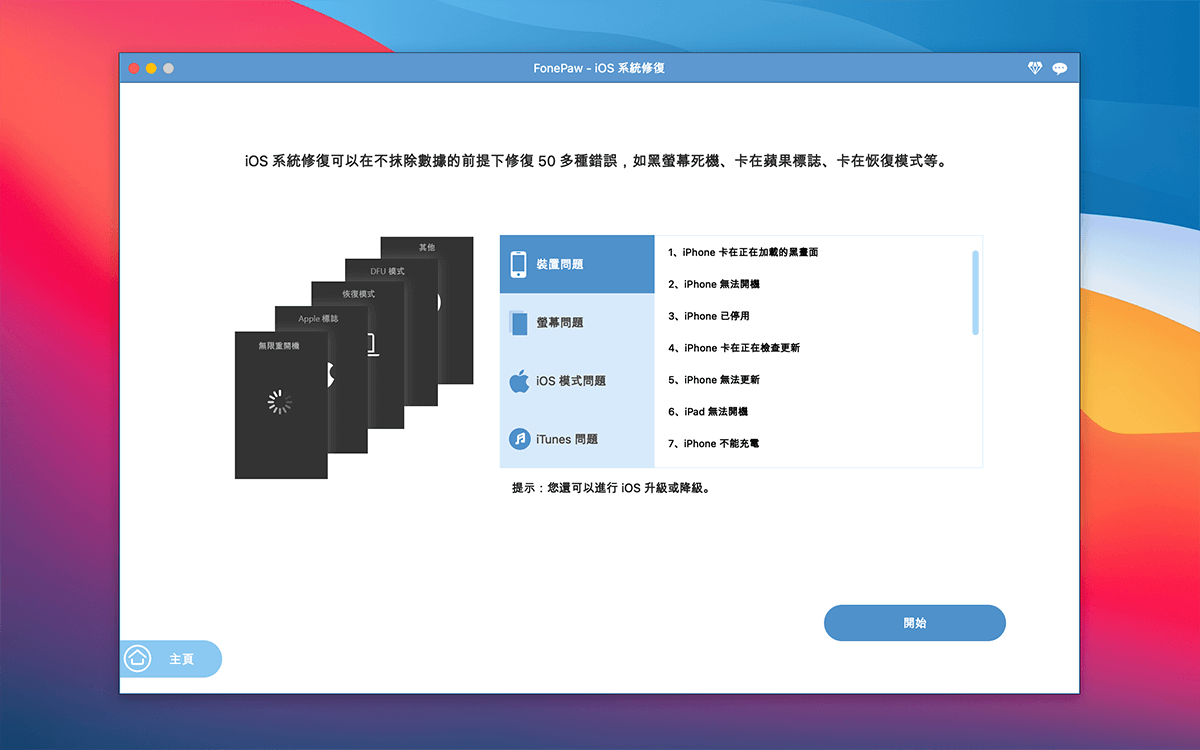Select the 無限重開機 card

(281, 404)
